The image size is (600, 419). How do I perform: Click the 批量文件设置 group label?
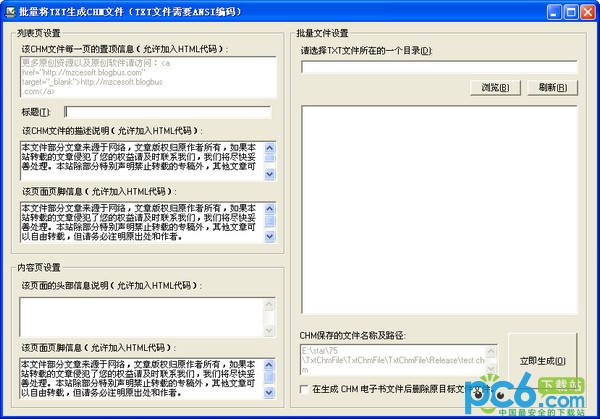coord(322,33)
